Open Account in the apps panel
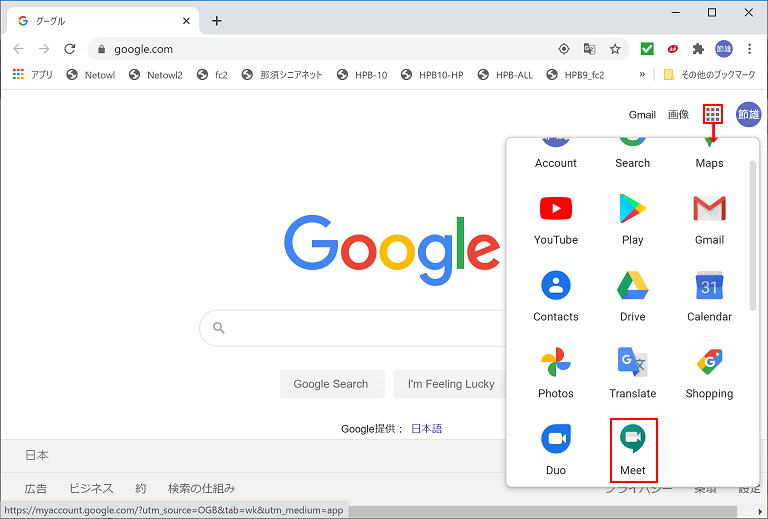 point(555,154)
